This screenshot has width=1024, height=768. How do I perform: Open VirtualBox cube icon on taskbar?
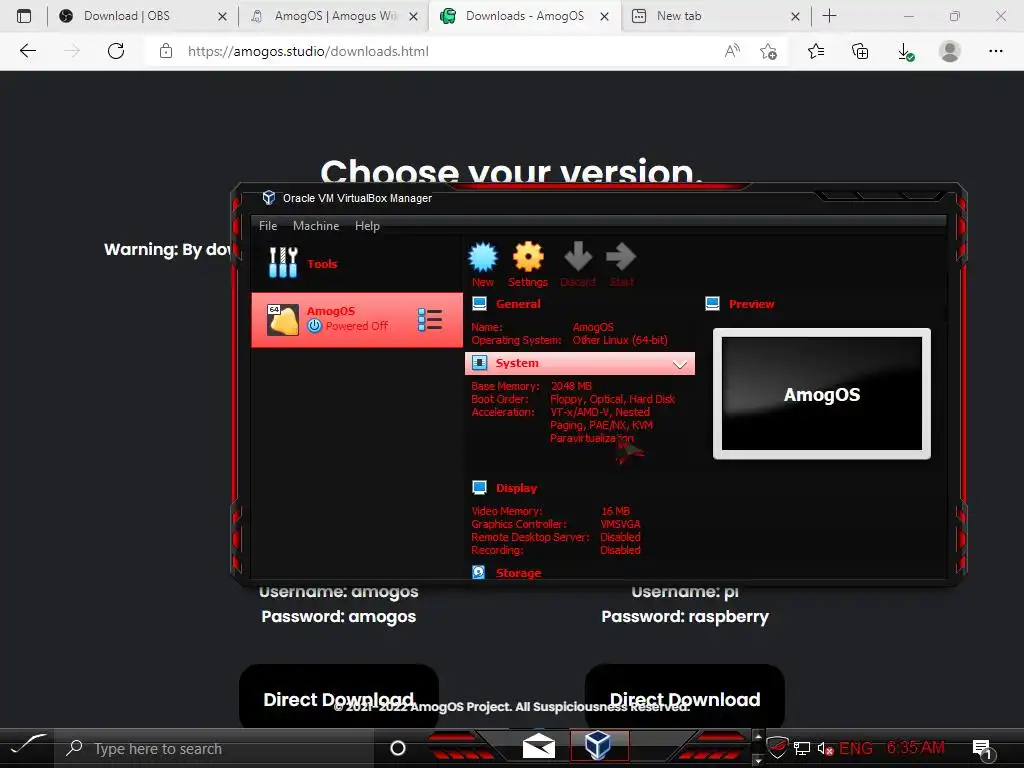(x=598, y=745)
